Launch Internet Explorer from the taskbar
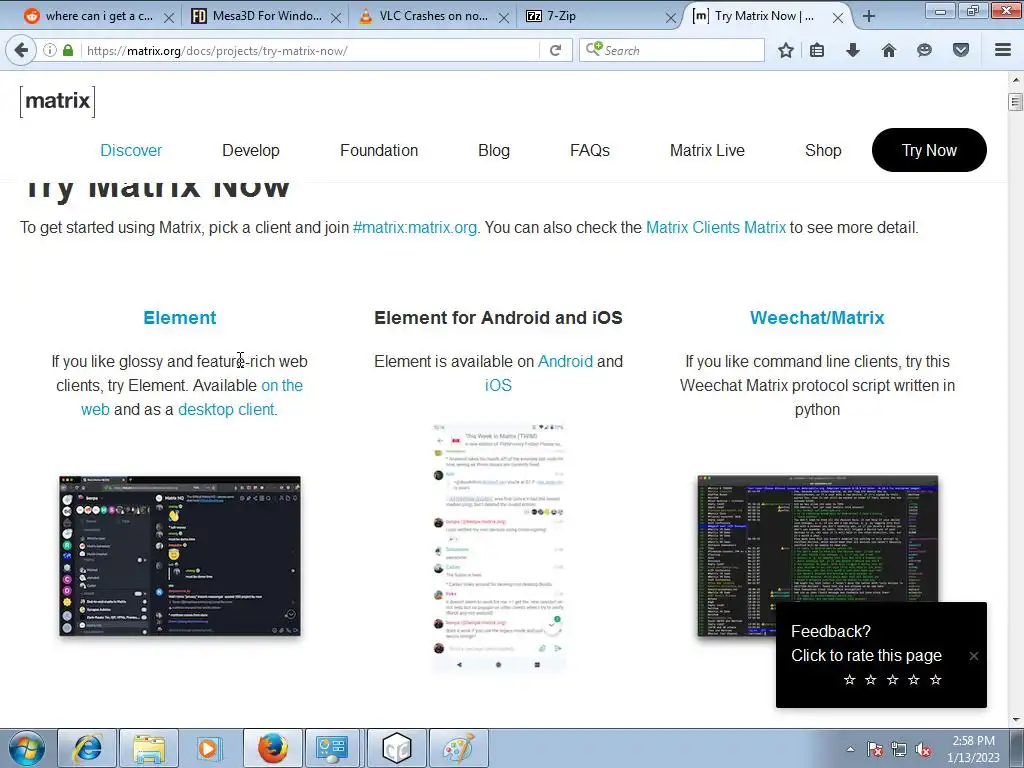 coord(88,748)
